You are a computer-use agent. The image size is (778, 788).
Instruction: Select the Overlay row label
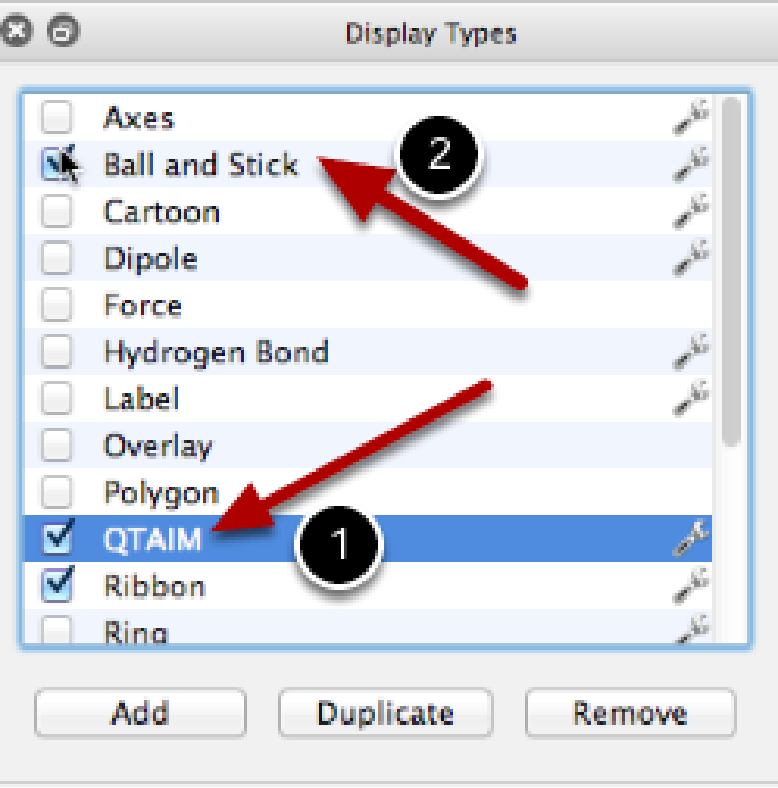pyautogui.click(x=158, y=446)
